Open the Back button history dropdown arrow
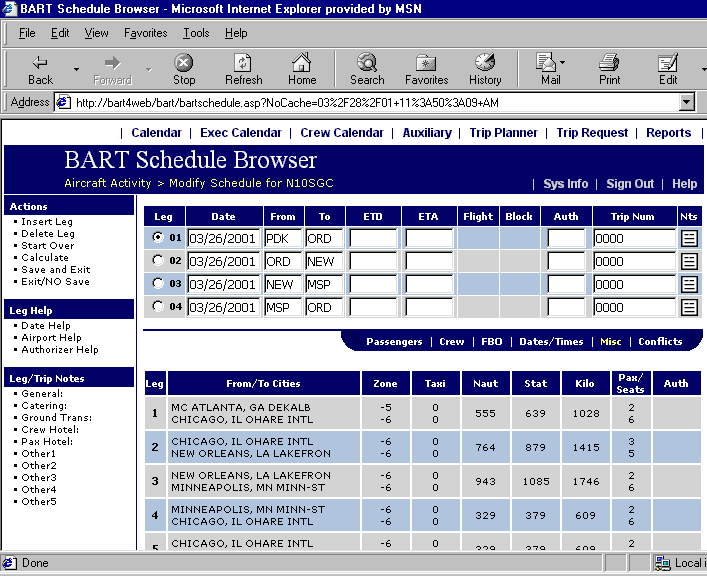The height and width of the screenshot is (576, 707). tap(76, 69)
